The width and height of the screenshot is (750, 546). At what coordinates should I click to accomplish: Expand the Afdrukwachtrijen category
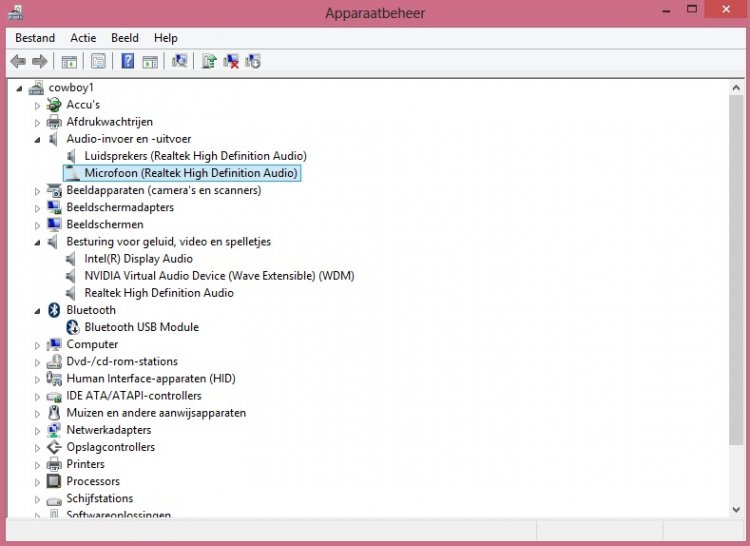(37, 122)
